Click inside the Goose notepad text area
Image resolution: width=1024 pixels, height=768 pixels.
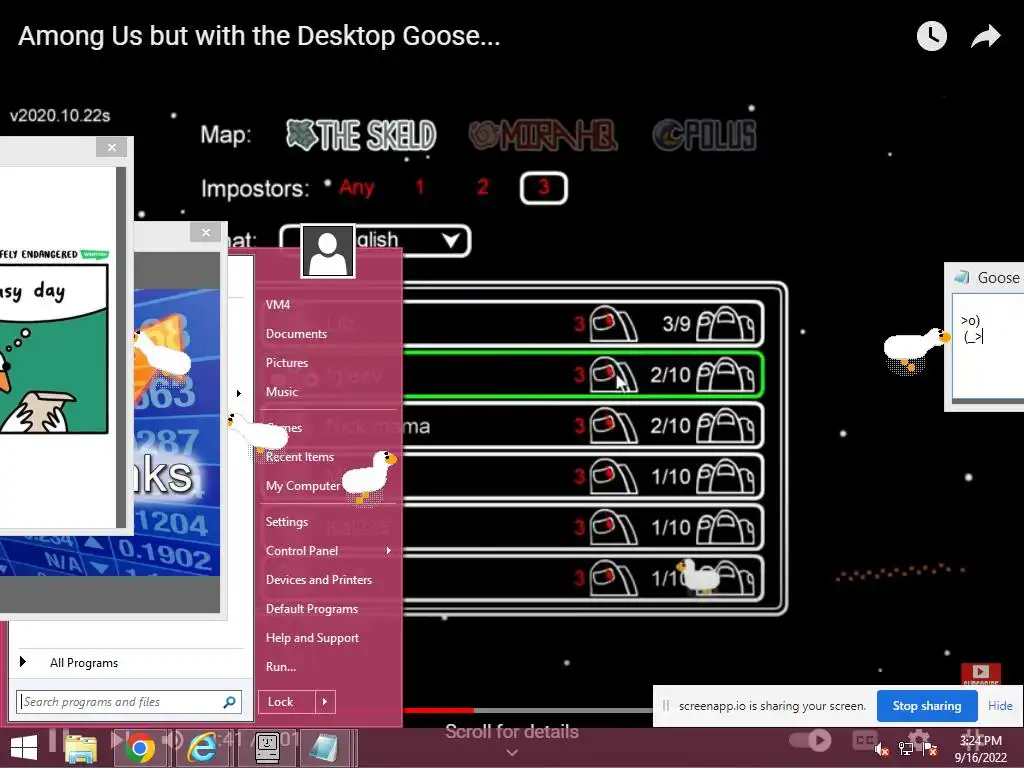click(x=988, y=348)
